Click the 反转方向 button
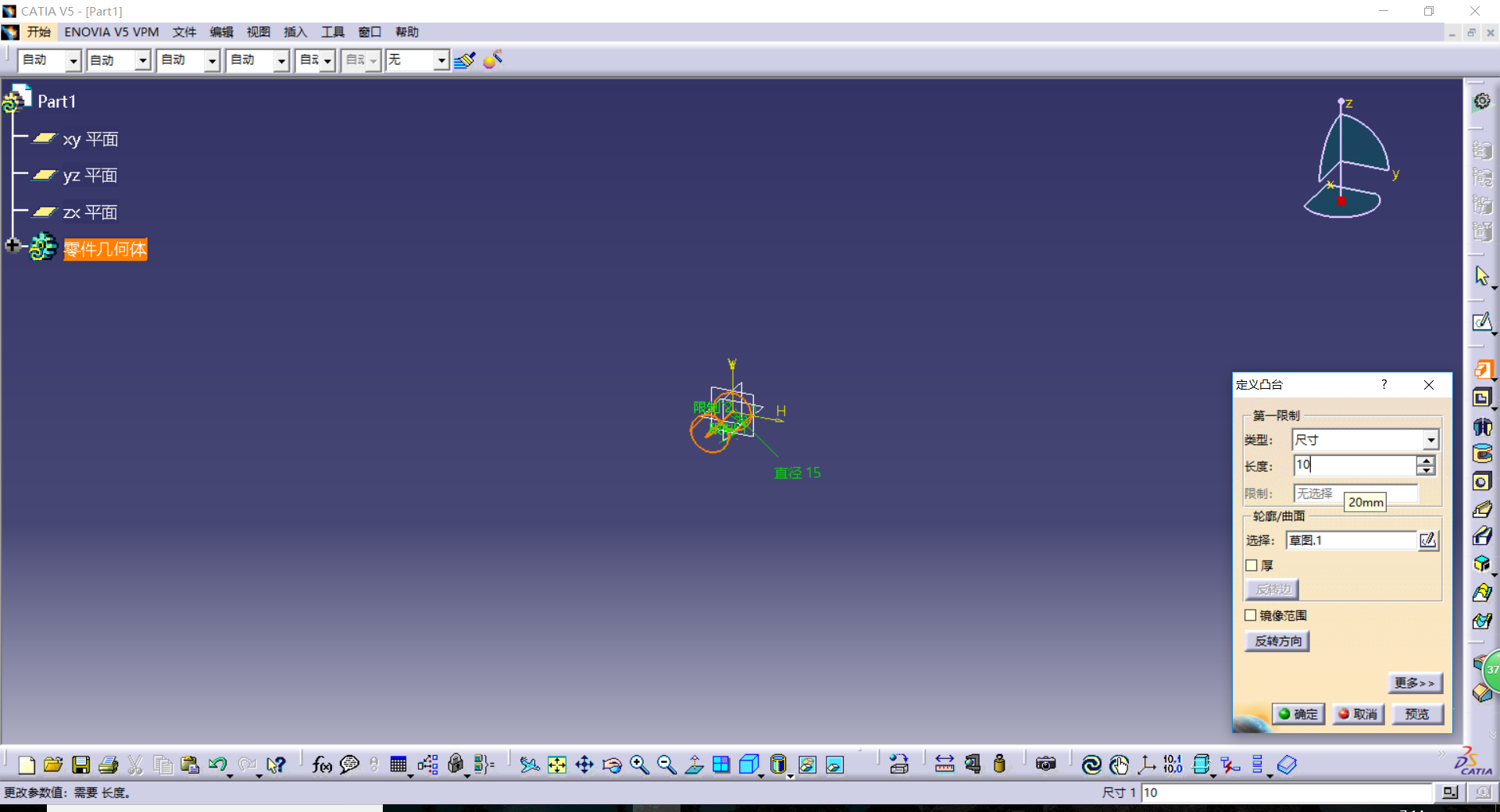This screenshot has height=812, width=1500. (x=1277, y=641)
